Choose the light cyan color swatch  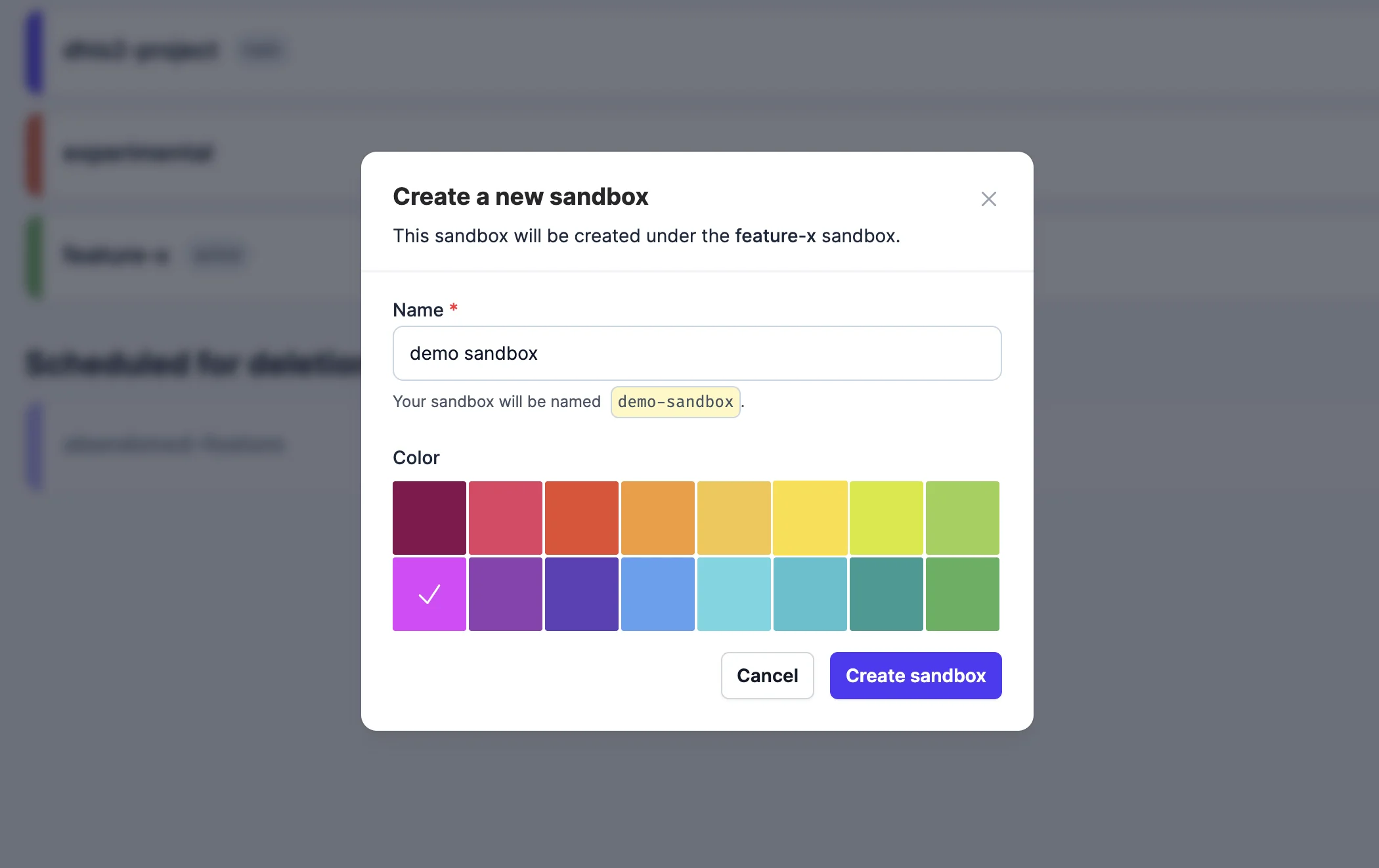(734, 594)
